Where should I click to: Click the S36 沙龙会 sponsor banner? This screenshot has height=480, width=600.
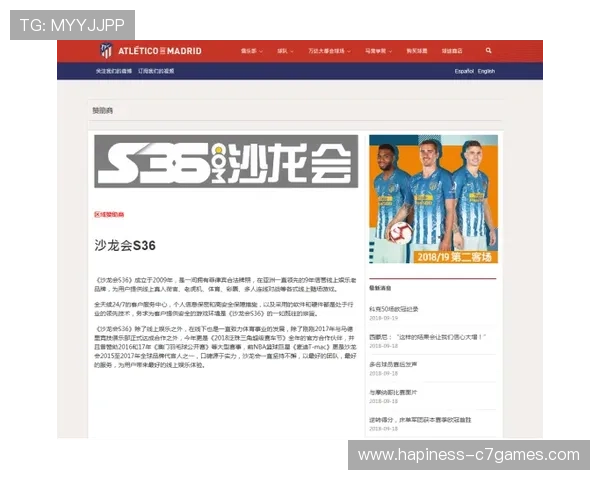pos(226,161)
